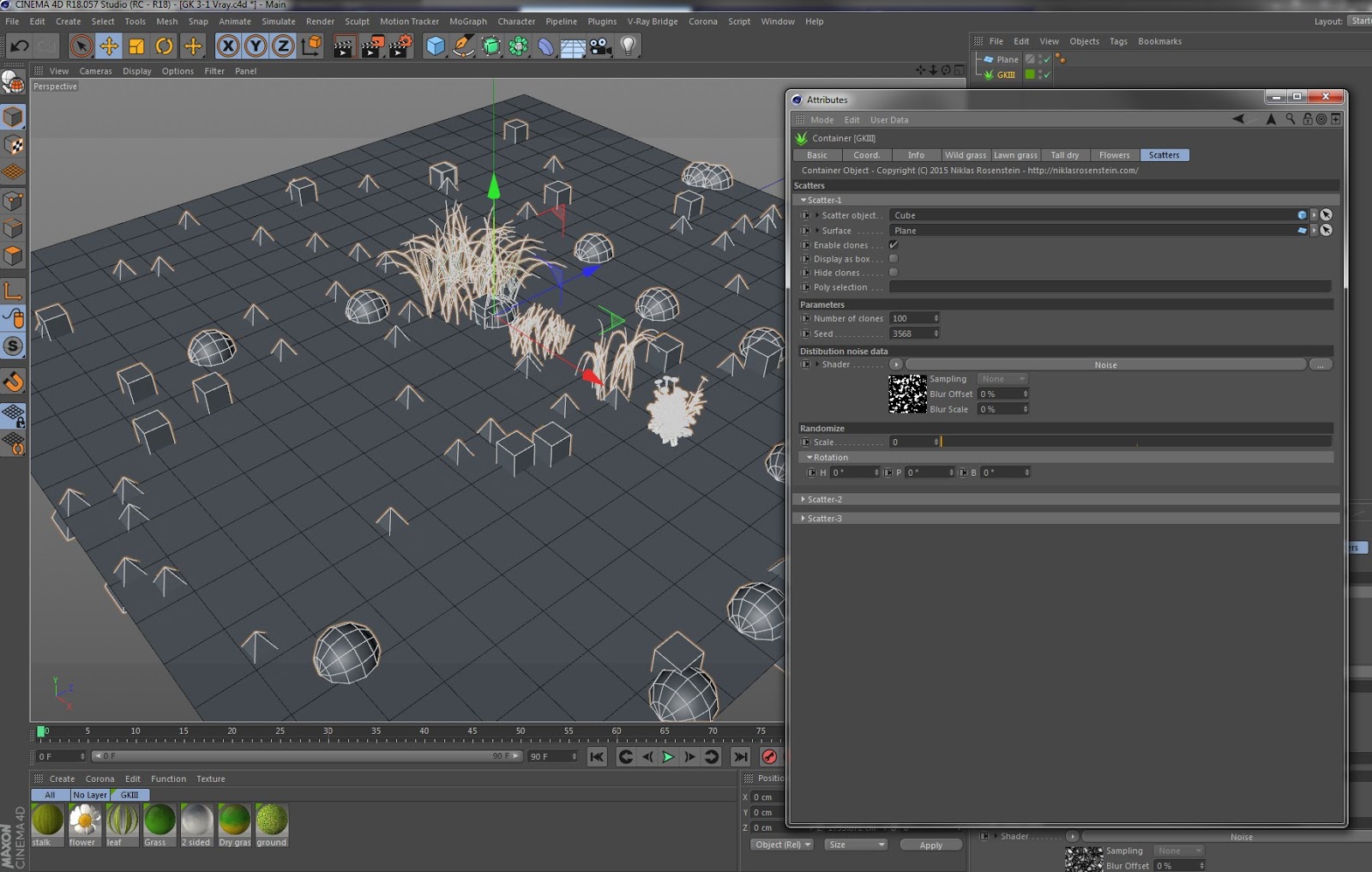Toggle the X axis lock

[228, 45]
